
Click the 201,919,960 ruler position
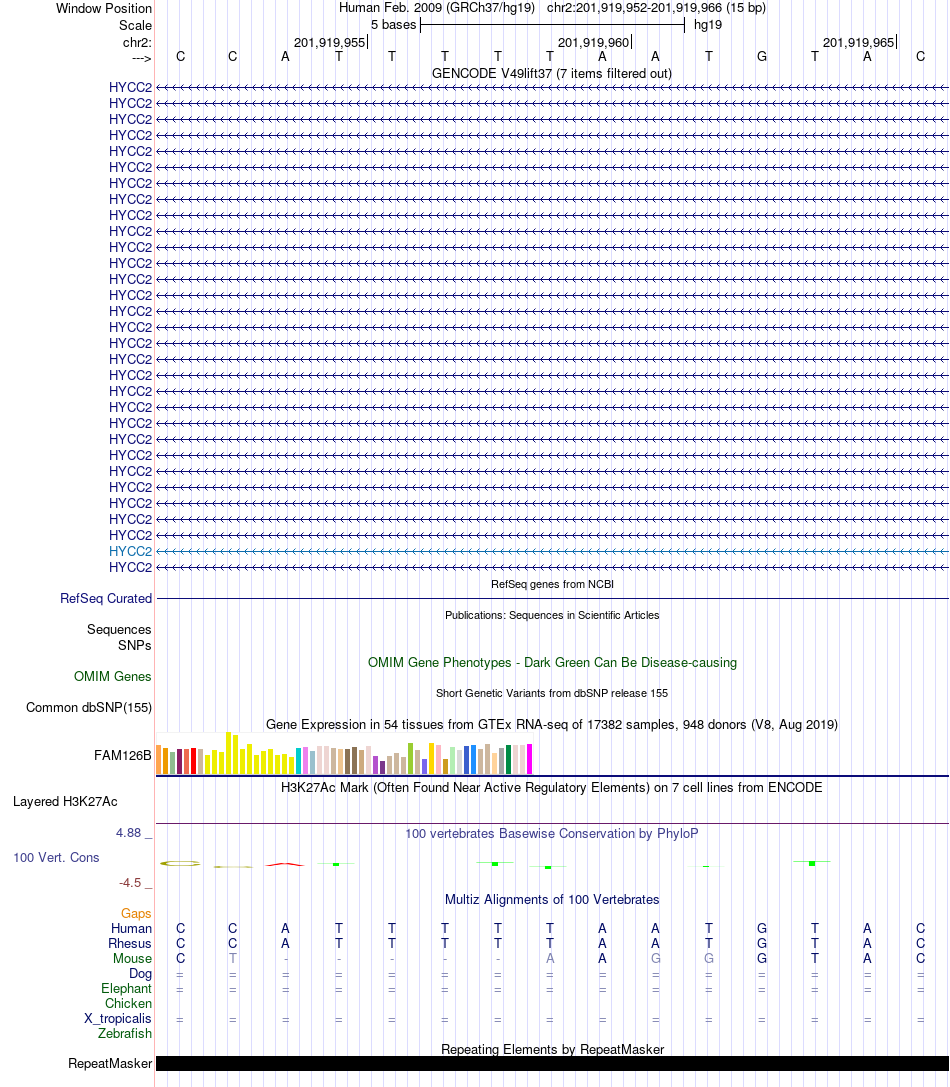pos(594,42)
